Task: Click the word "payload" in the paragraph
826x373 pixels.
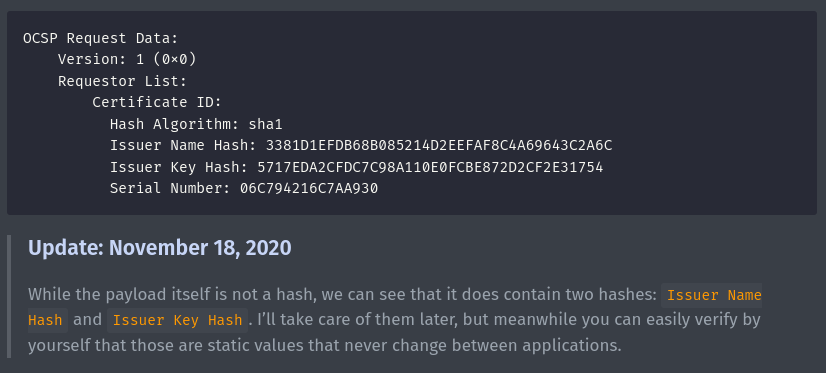Action: (x=135, y=294)
